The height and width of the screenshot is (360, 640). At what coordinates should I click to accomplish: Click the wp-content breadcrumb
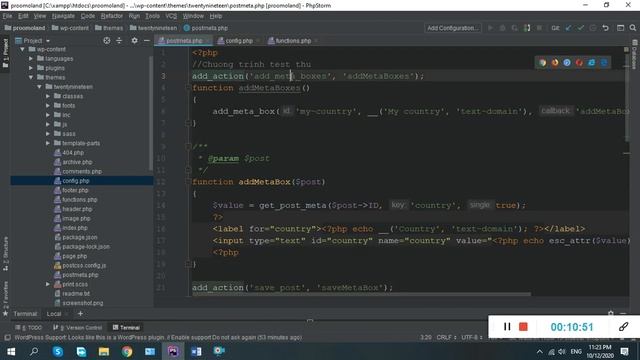[x=70, y=28]
